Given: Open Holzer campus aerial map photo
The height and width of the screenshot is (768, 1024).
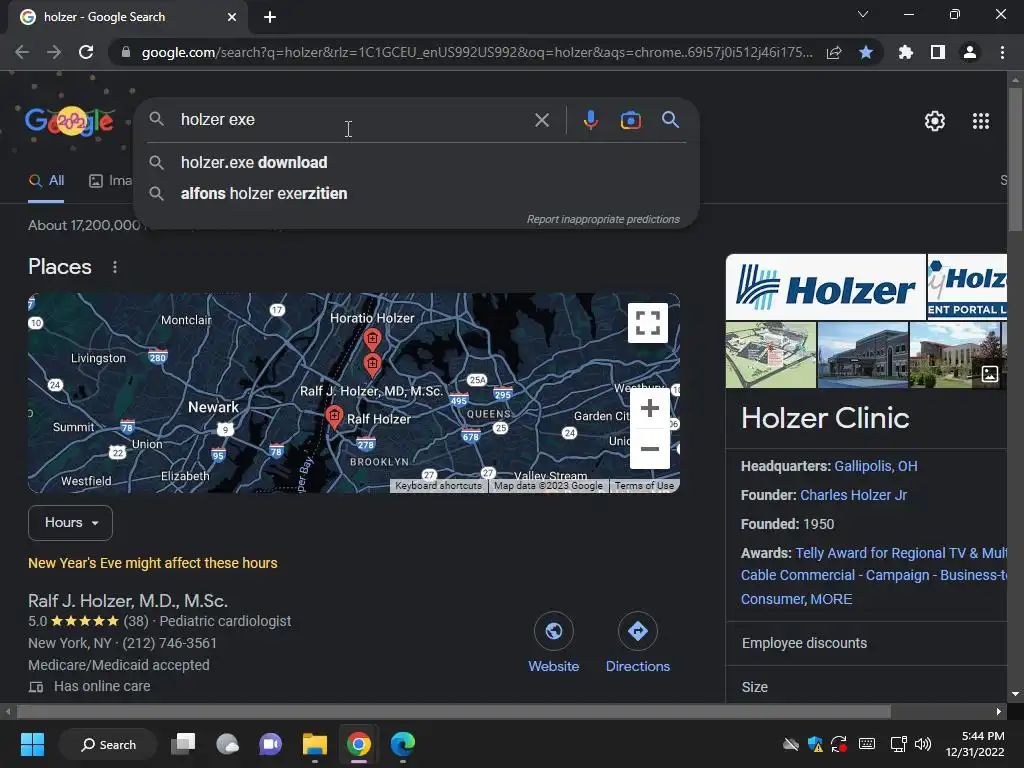Looking at the screenshot, I should click(771, 355).
